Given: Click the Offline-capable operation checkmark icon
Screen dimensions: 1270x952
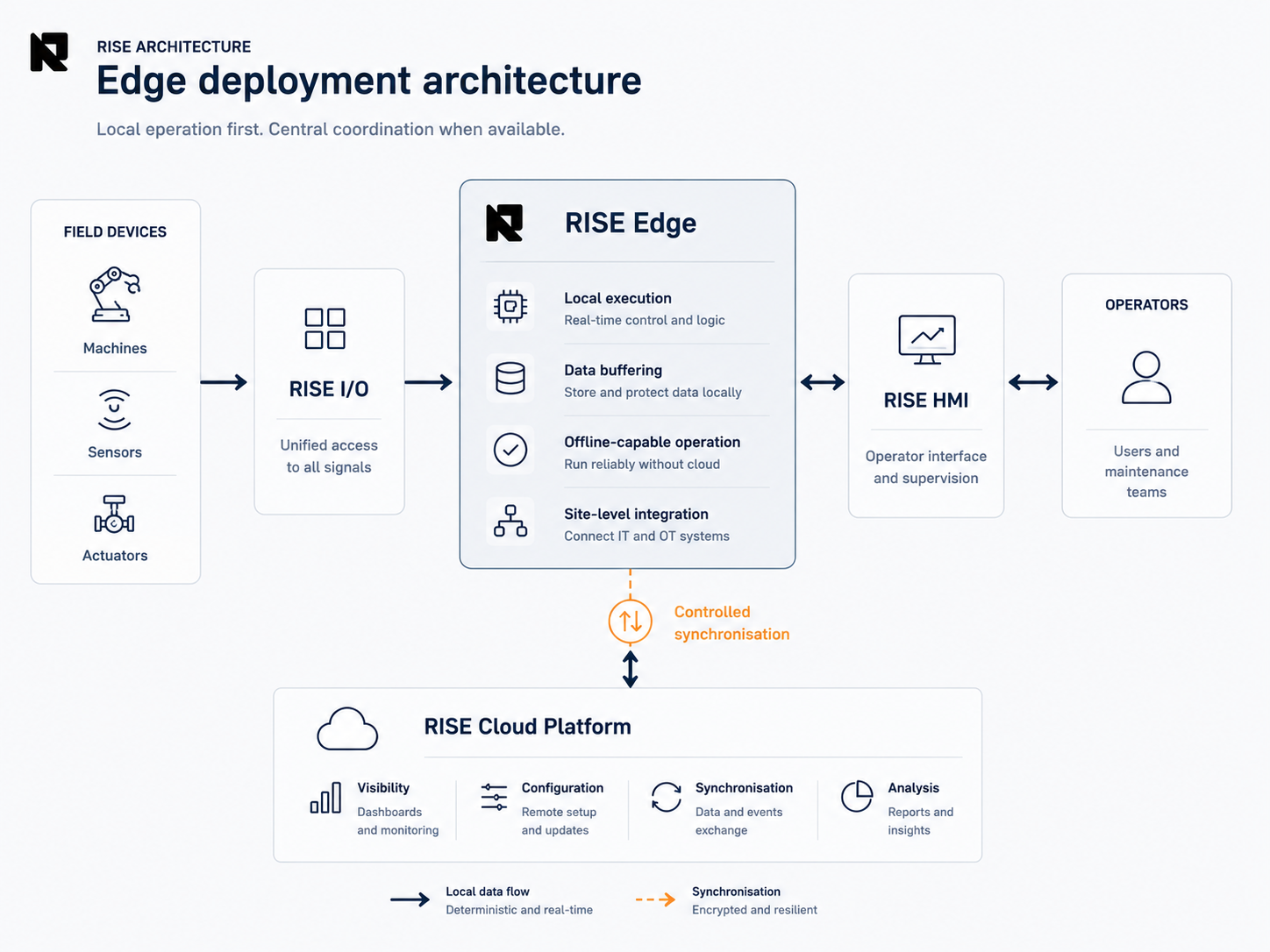Looking at the screenshot, I should [x=510, y=450].
